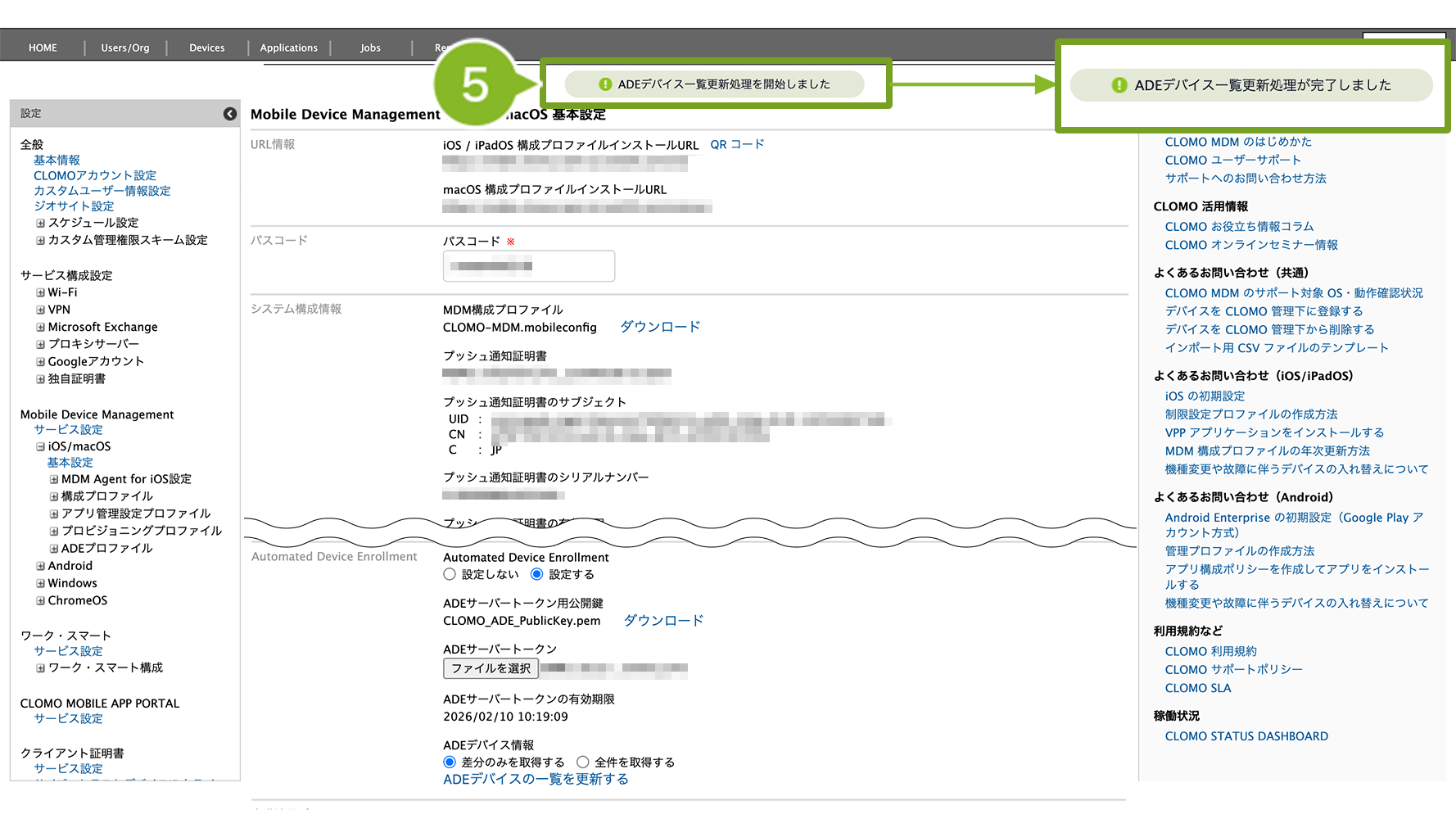Screen dimensions: 1456x819
Task: Open the Applications menu tab
Action: coord(288,48)
